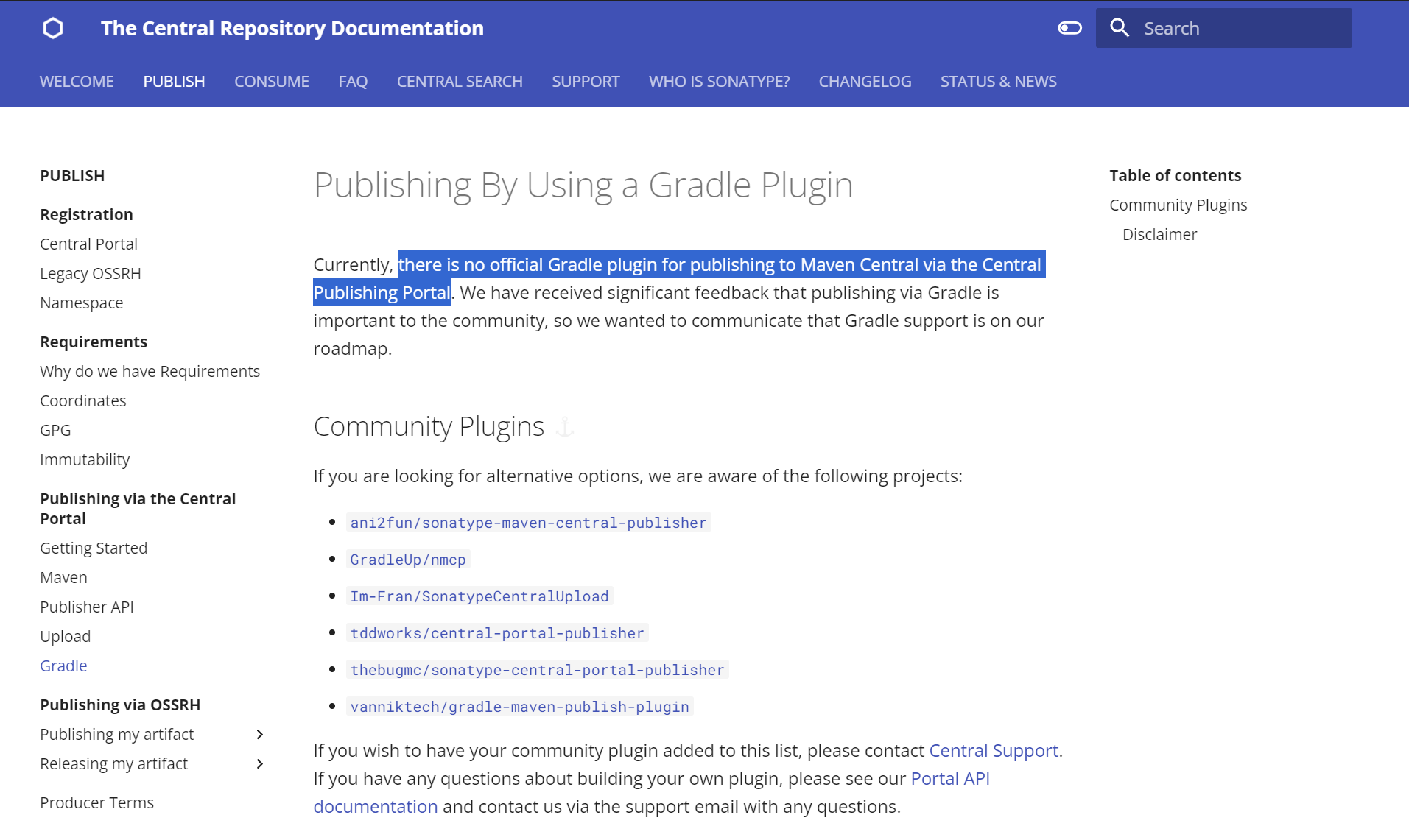
Task: Open Central Support contact link
Action: pyautogui.click(x=993, y=750)
